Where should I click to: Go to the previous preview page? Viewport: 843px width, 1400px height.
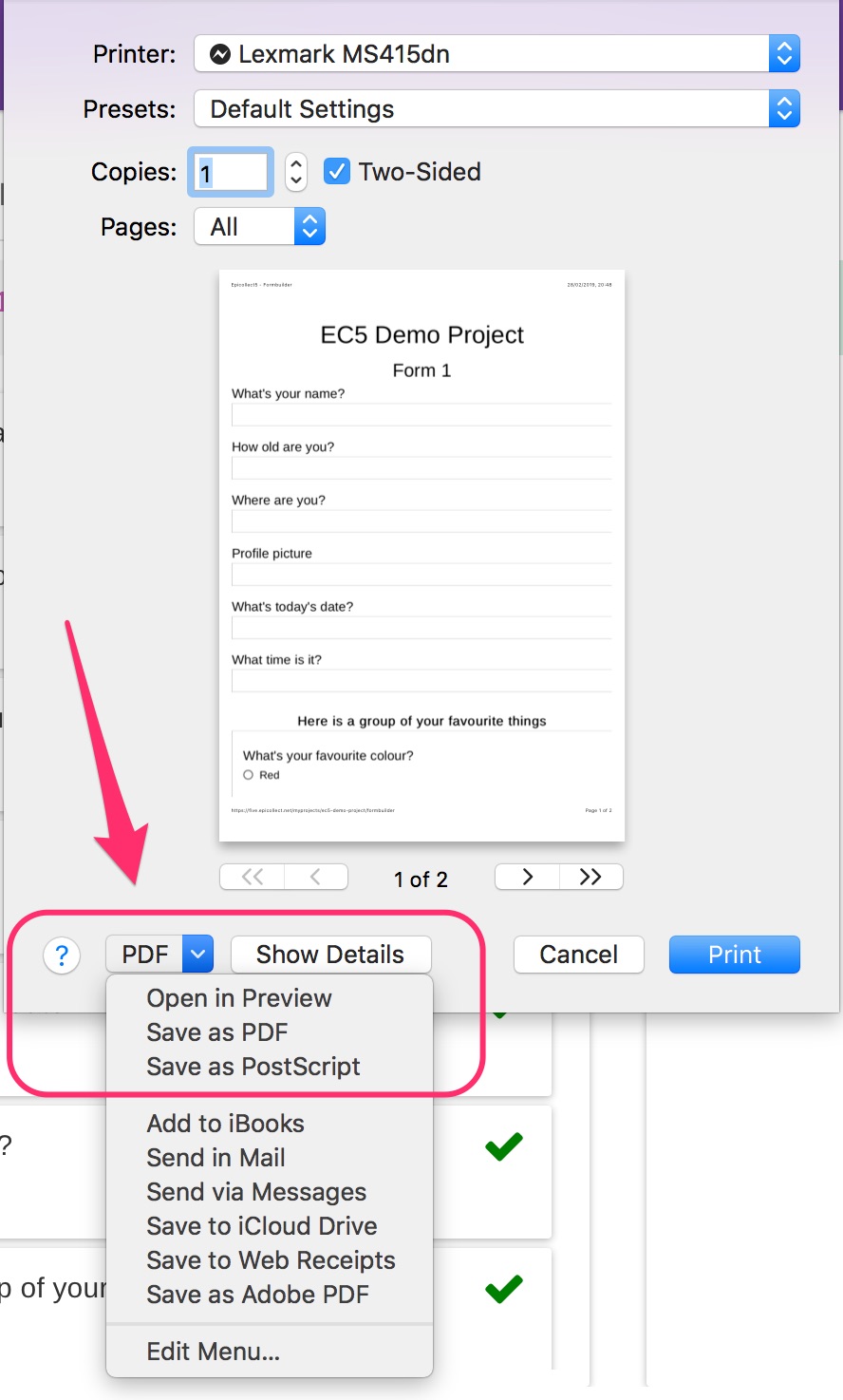pos(315,877)
